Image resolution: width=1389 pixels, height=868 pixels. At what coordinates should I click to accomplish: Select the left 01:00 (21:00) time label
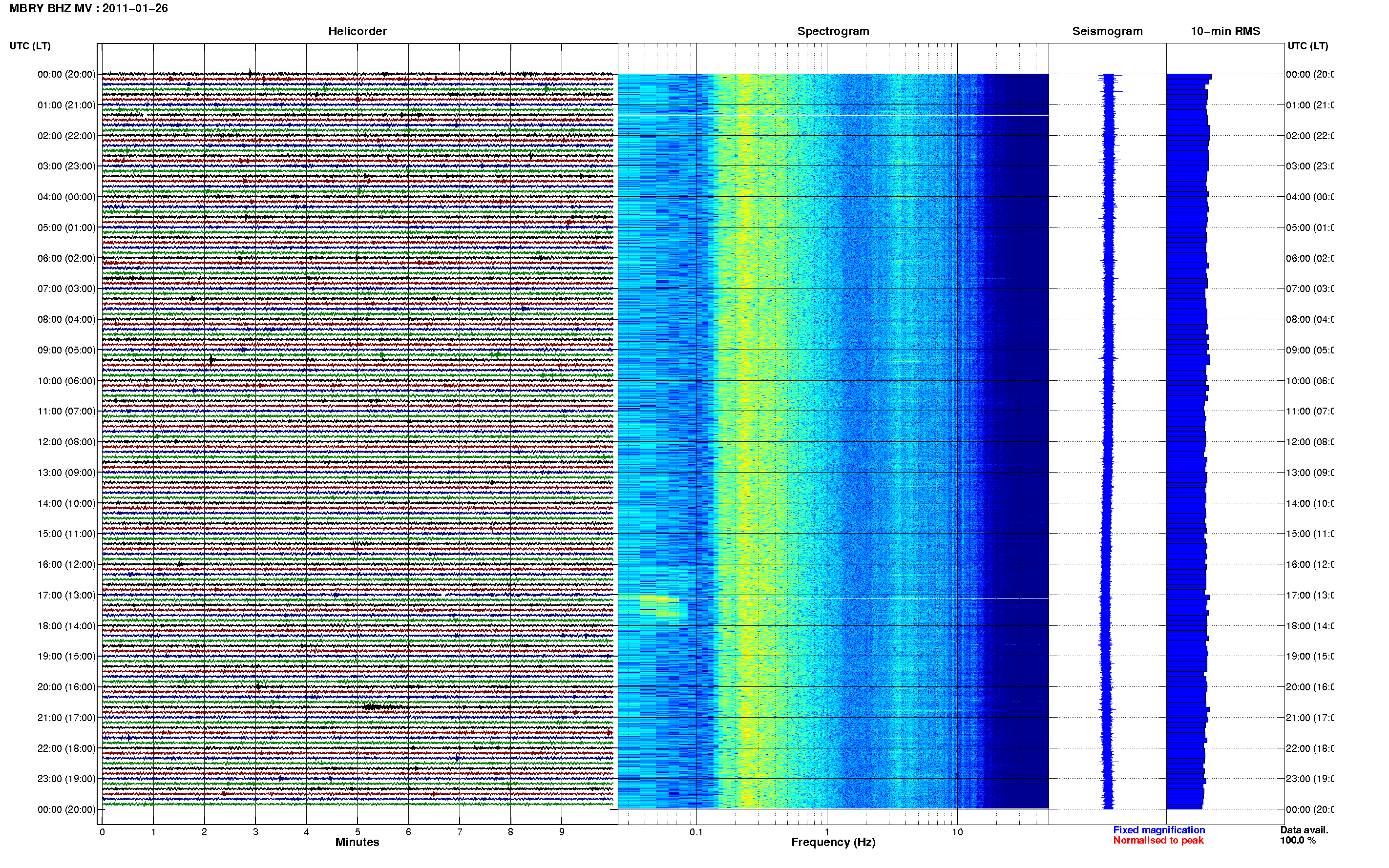[x=66, y=105]
